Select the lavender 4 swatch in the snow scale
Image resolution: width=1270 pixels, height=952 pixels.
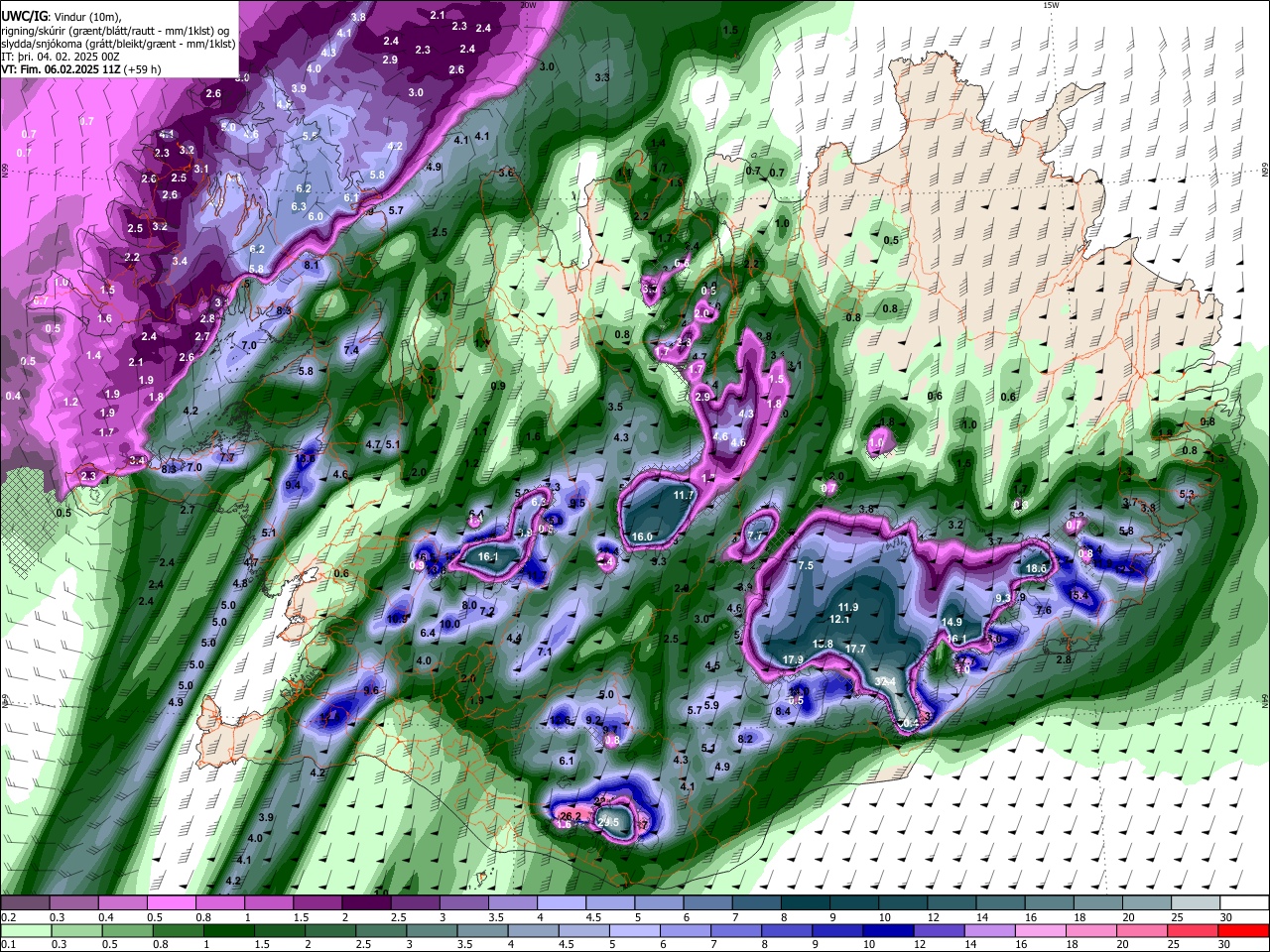coord(562,902)
